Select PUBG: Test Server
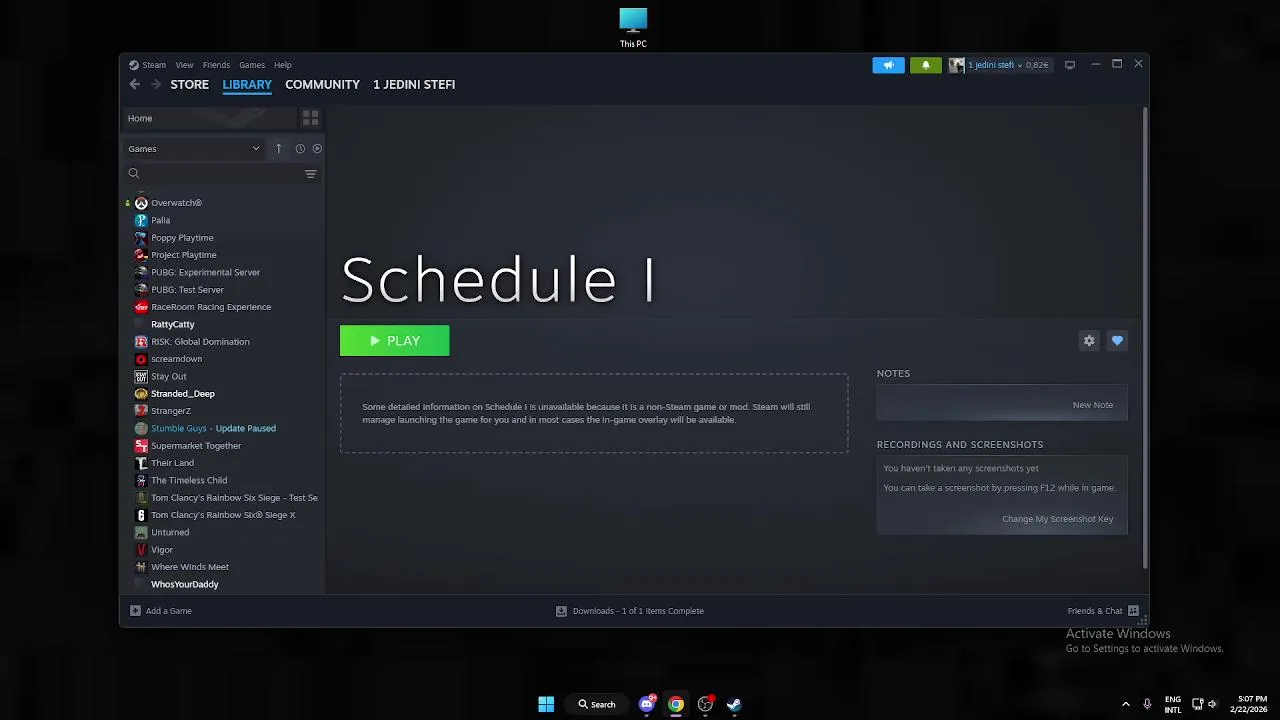Image resolution: width=1280 pixels, height=720 pixels. (187, 290)
